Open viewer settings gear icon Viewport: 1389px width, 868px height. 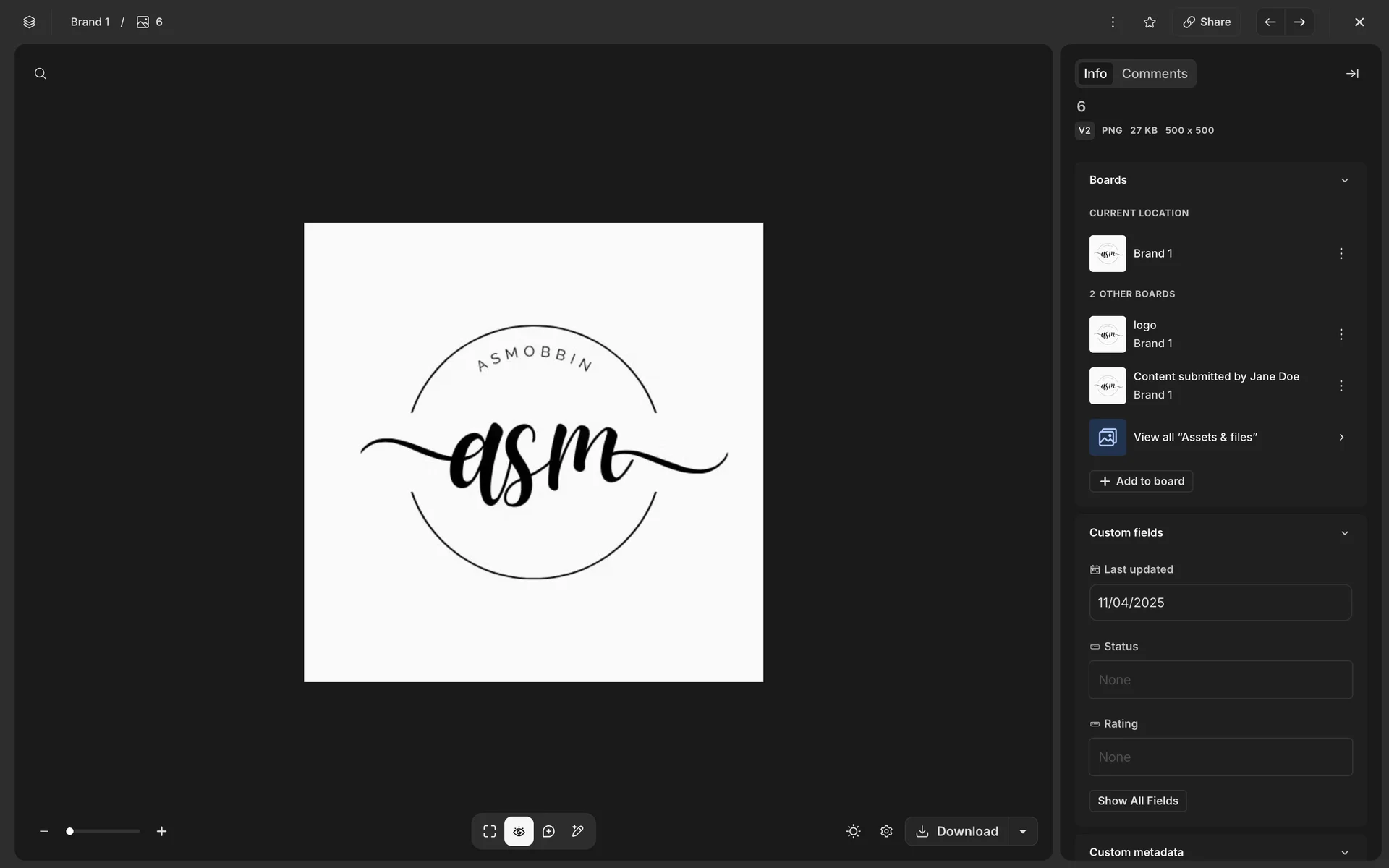(886, 831)
